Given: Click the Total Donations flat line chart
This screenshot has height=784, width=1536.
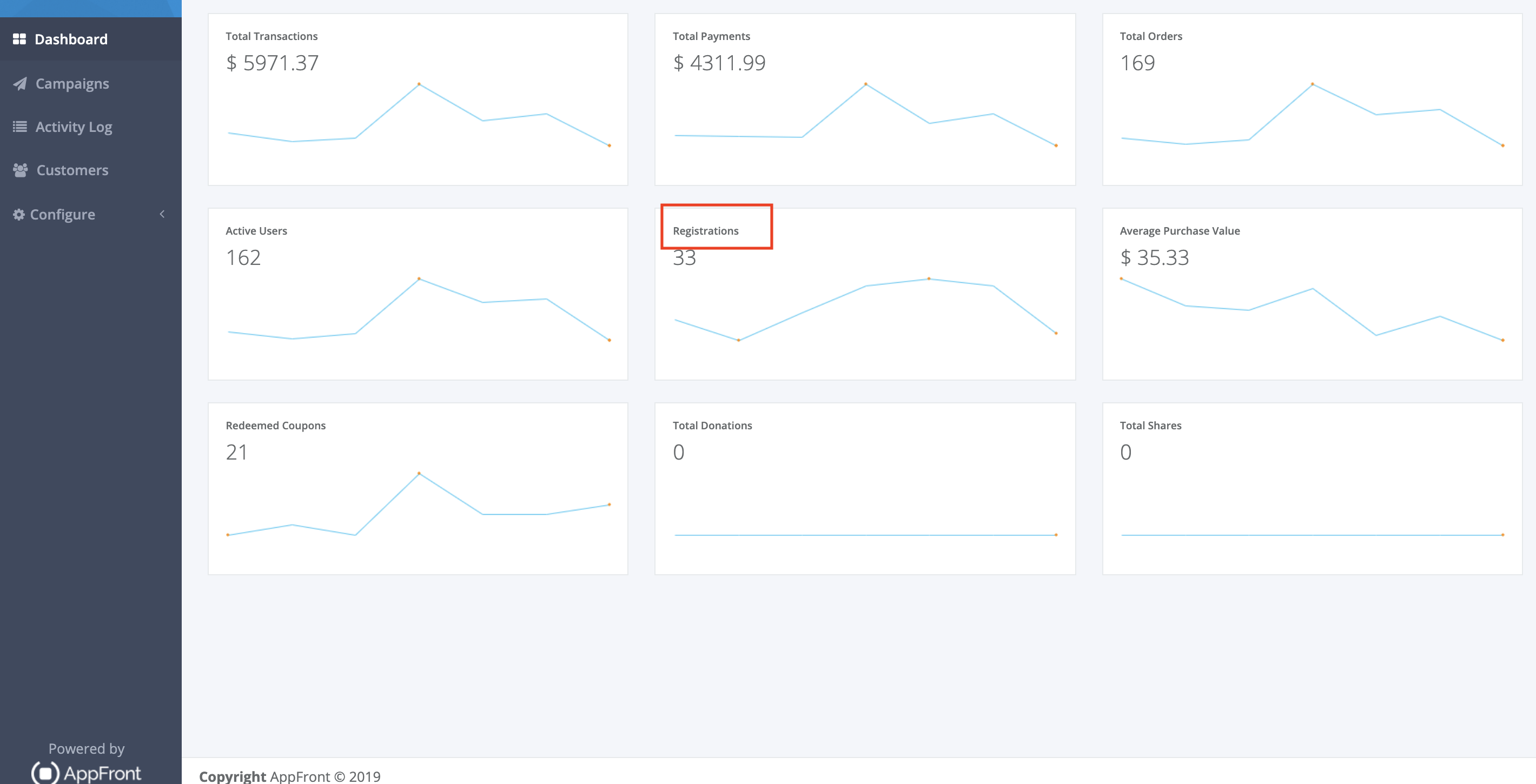Looking at the screenshot, I should (x=865, y=535).
